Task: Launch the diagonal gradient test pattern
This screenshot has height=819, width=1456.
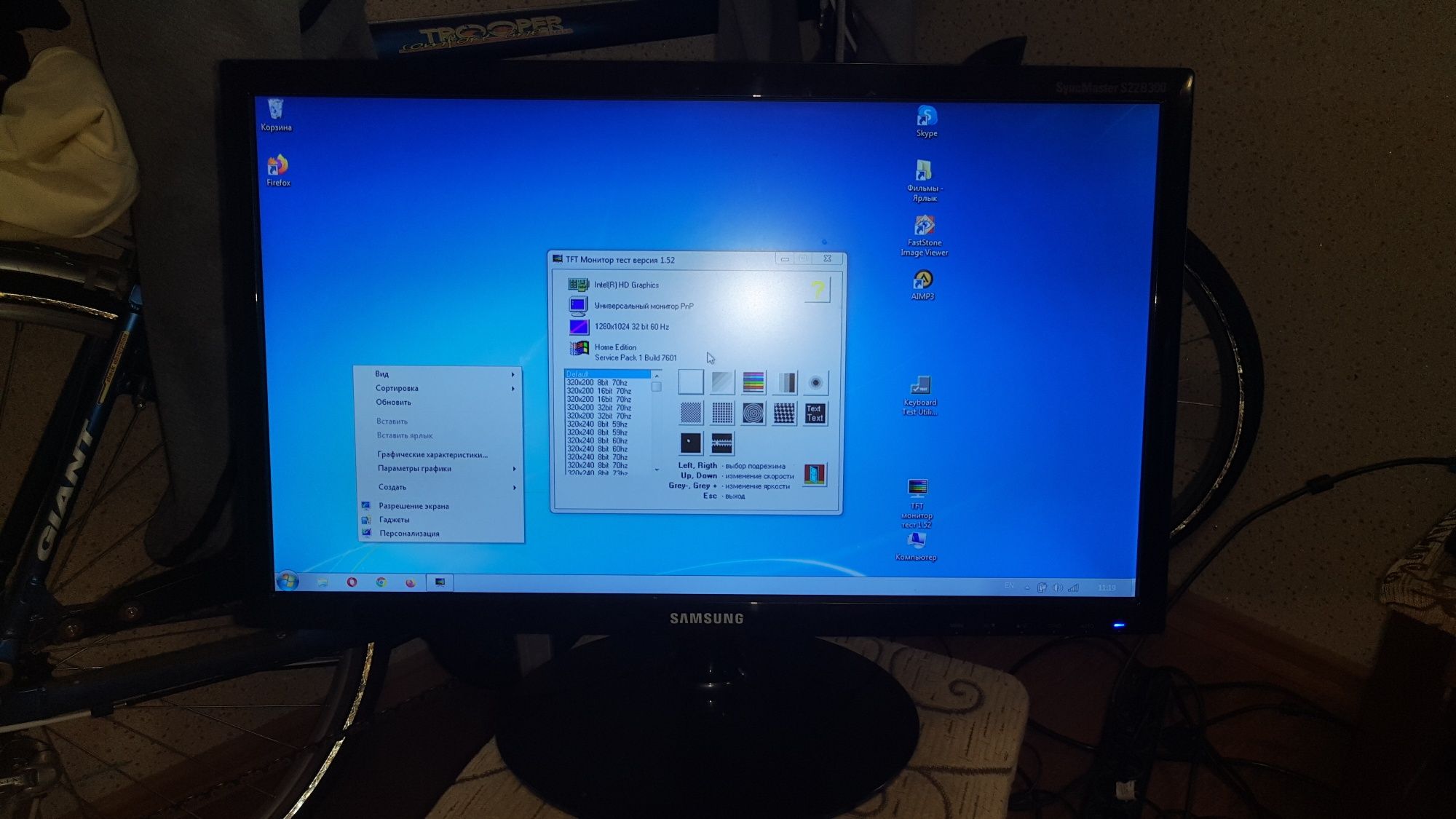Action: [721, 381]
